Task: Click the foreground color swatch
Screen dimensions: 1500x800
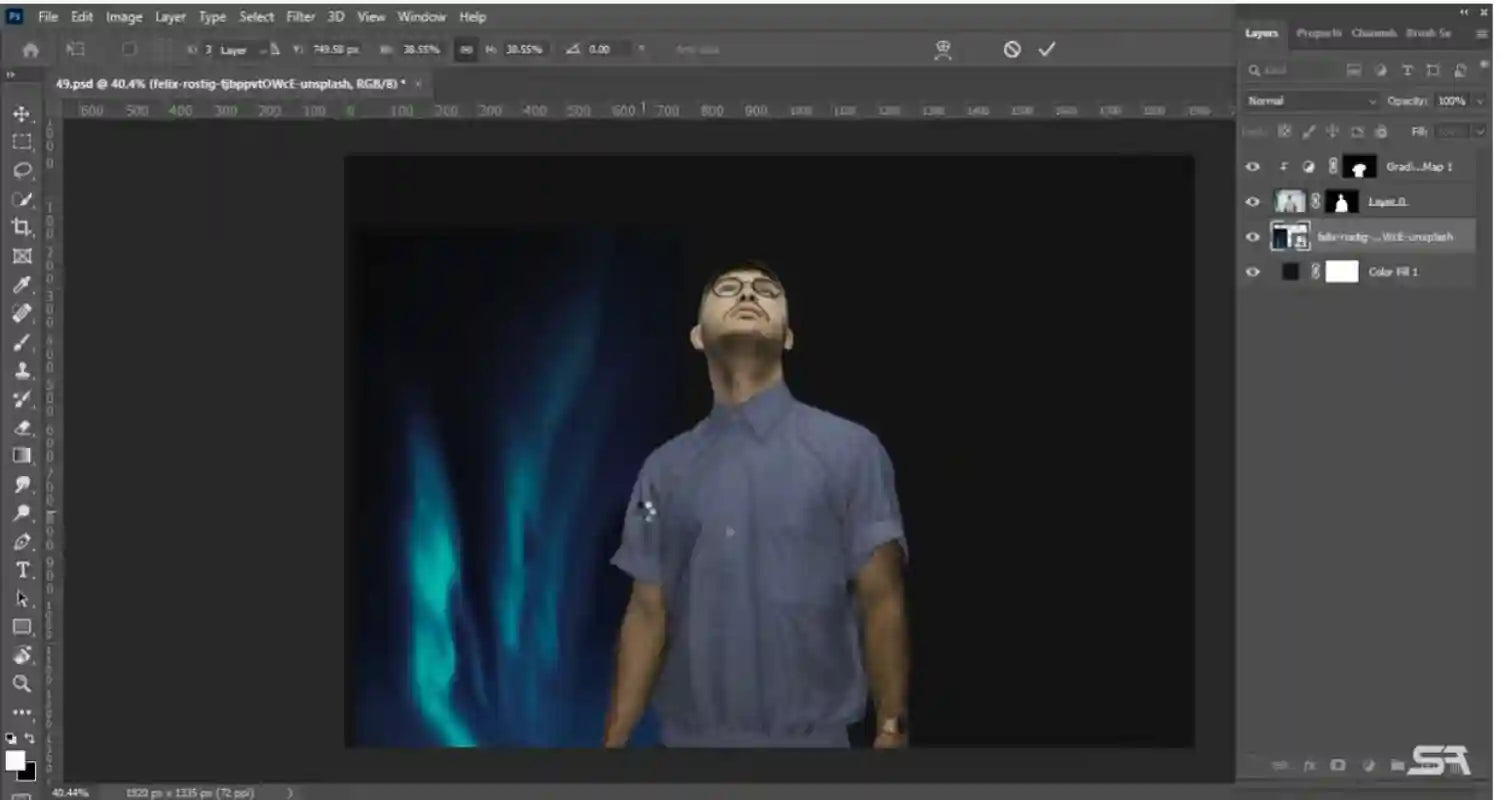Action: [x=15, y=761]
